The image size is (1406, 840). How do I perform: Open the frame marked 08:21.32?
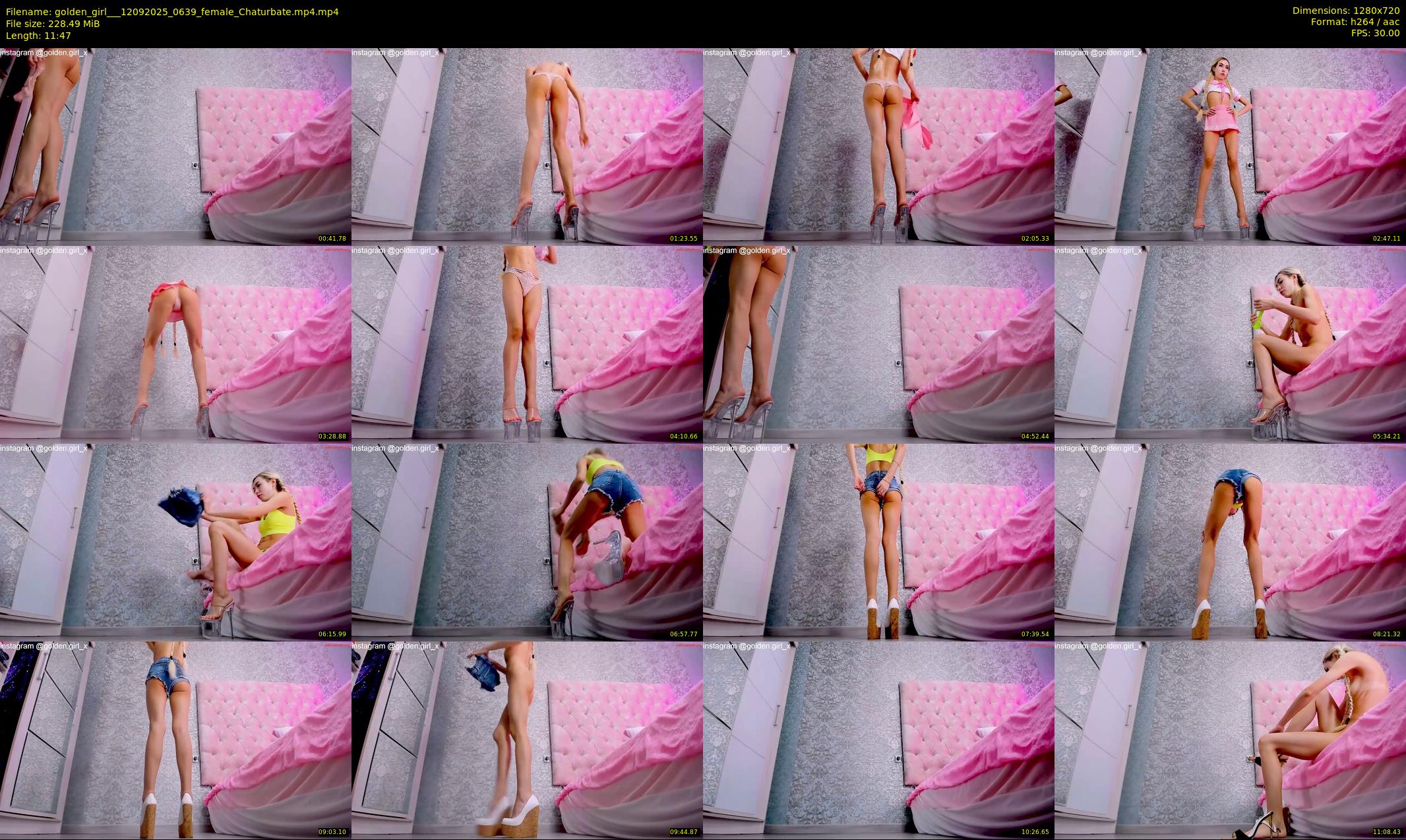click(x=1230, y=542)
